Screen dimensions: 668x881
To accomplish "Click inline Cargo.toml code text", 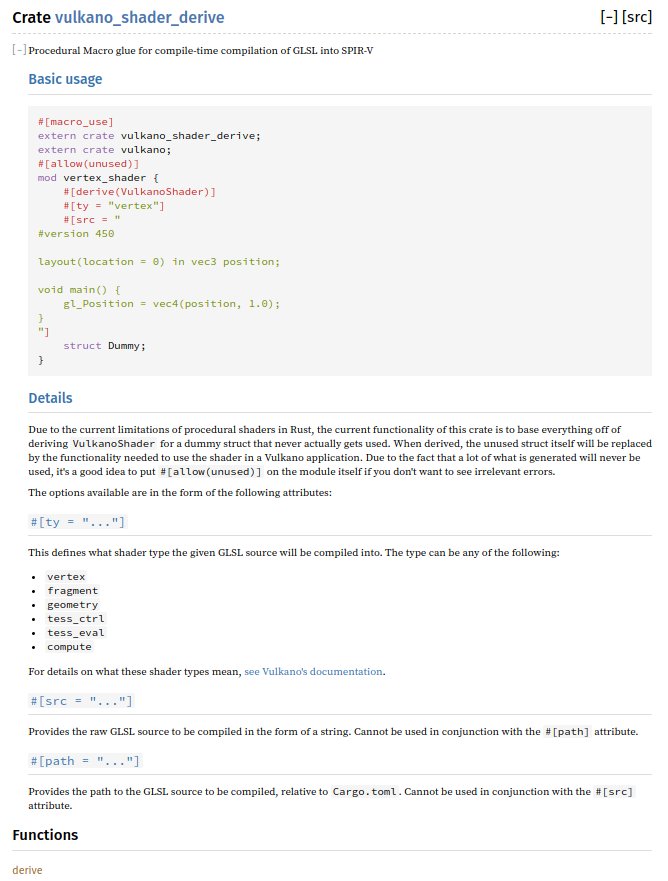I will pos(365,792).
